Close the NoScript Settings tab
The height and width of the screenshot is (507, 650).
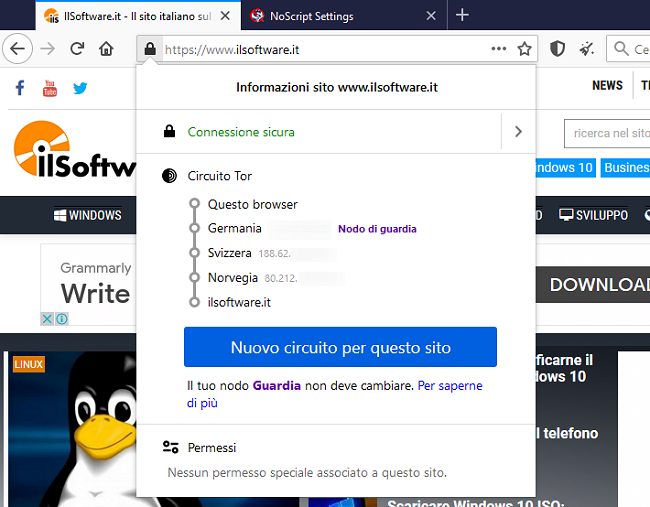431,16
